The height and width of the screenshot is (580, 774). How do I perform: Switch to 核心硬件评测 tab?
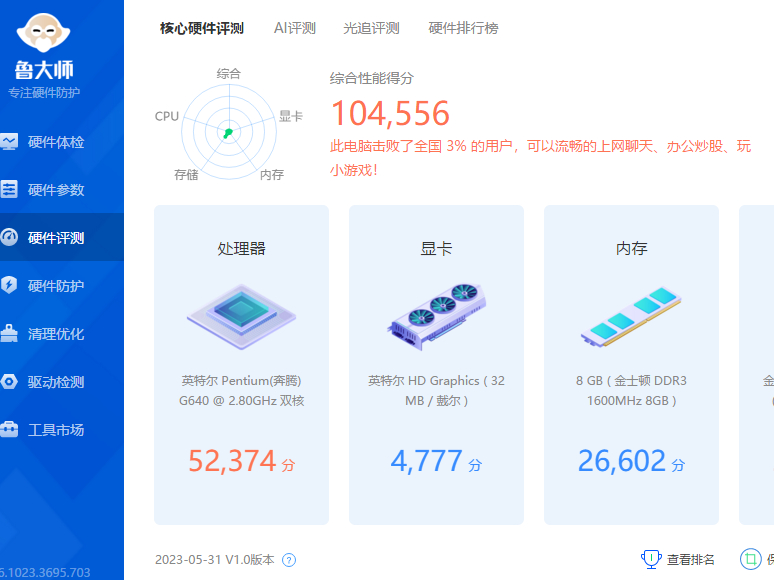[x=201, y=28]
